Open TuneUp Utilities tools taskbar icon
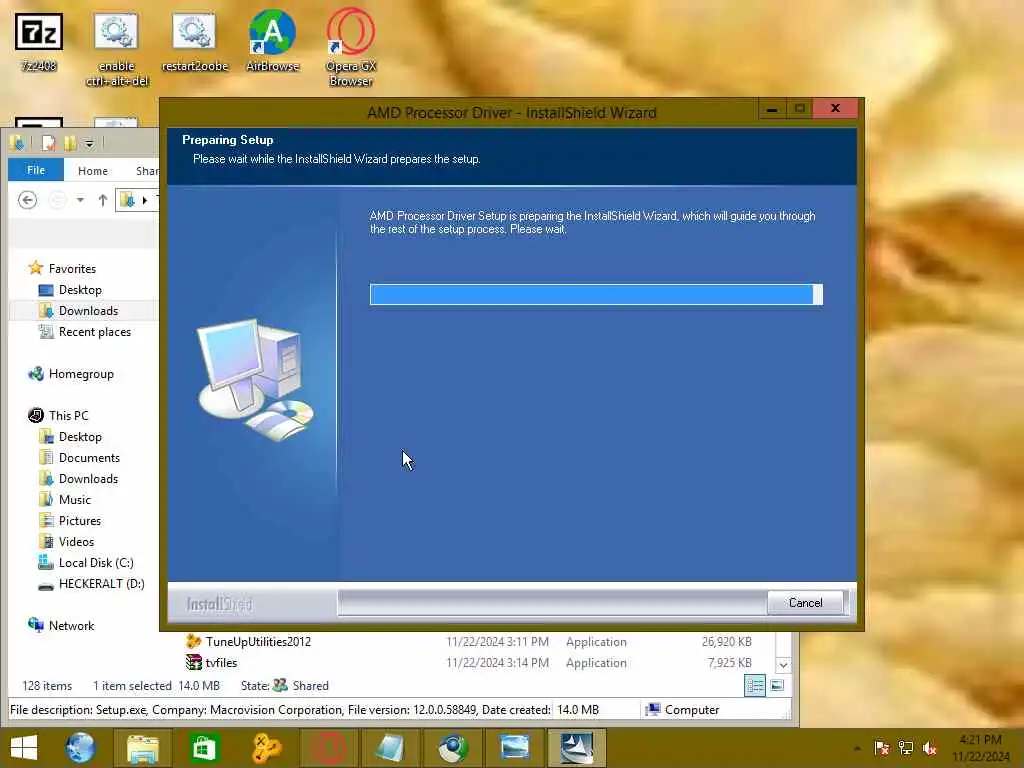This screenshot has height=768, width=1024. [266, 748]
